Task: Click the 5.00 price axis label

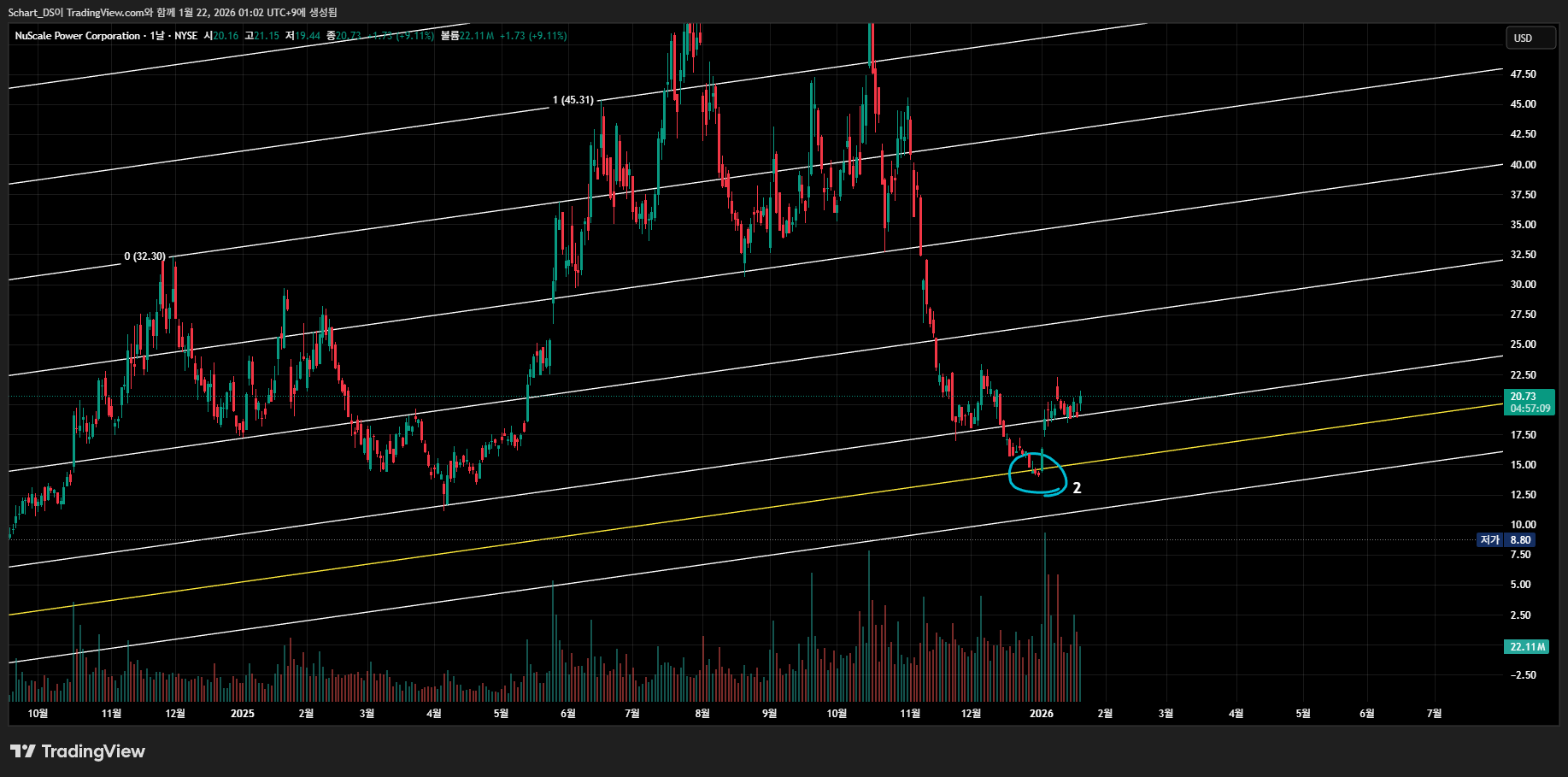Action: [x=1520, y=585]
